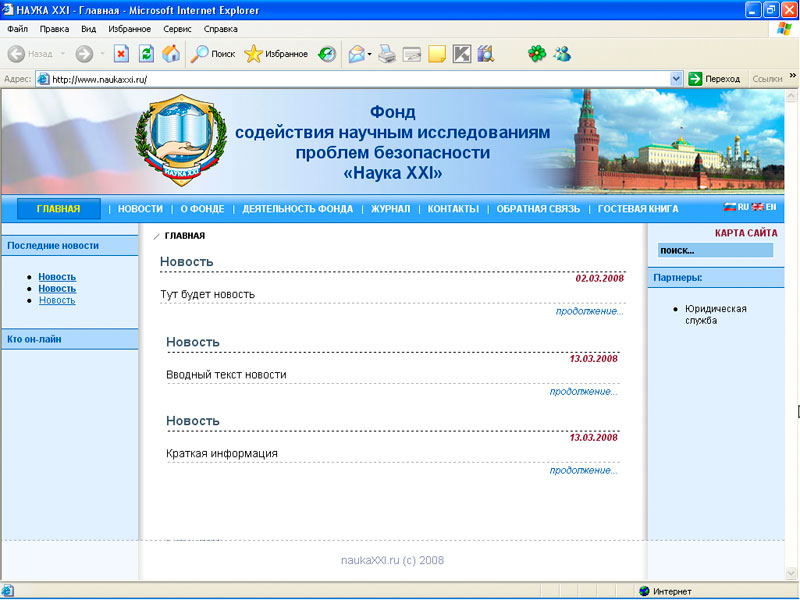
Task: Switch site language using the RU flag
Action: click(x=736, y=208)
